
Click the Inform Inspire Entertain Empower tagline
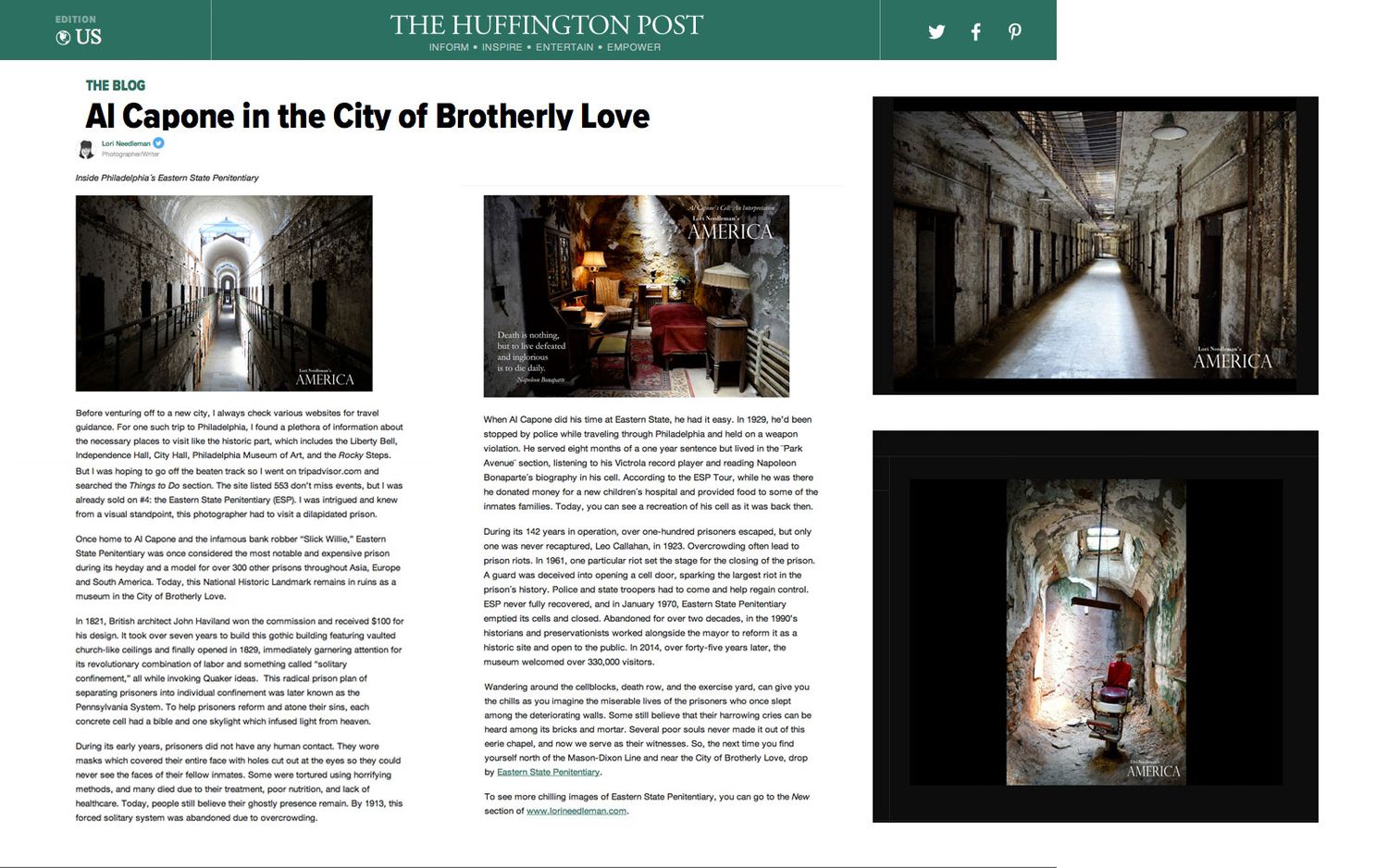[x=545, y=47]
